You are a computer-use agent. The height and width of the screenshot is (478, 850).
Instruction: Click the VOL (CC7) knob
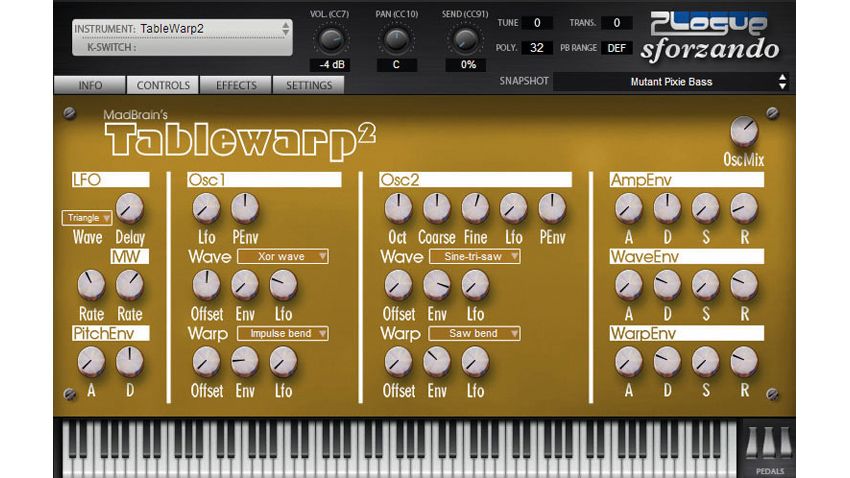tap(331, 40)
